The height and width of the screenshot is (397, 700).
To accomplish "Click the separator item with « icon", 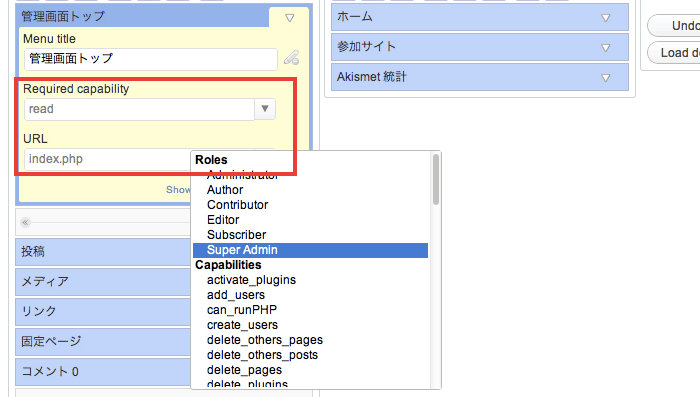I will 104,222.
